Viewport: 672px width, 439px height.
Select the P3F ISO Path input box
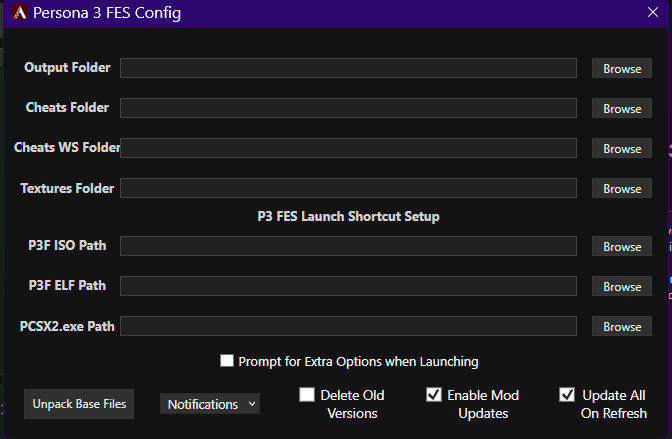pos(348,246)
